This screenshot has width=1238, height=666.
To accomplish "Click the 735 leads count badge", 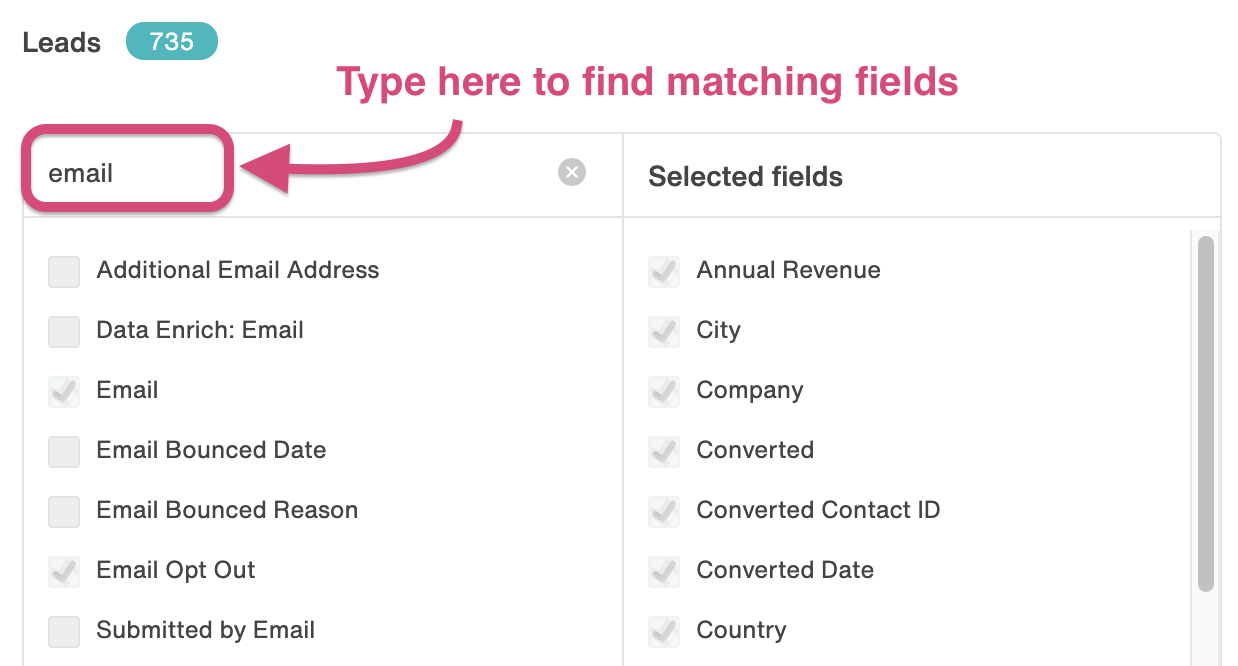I will 172,42.
